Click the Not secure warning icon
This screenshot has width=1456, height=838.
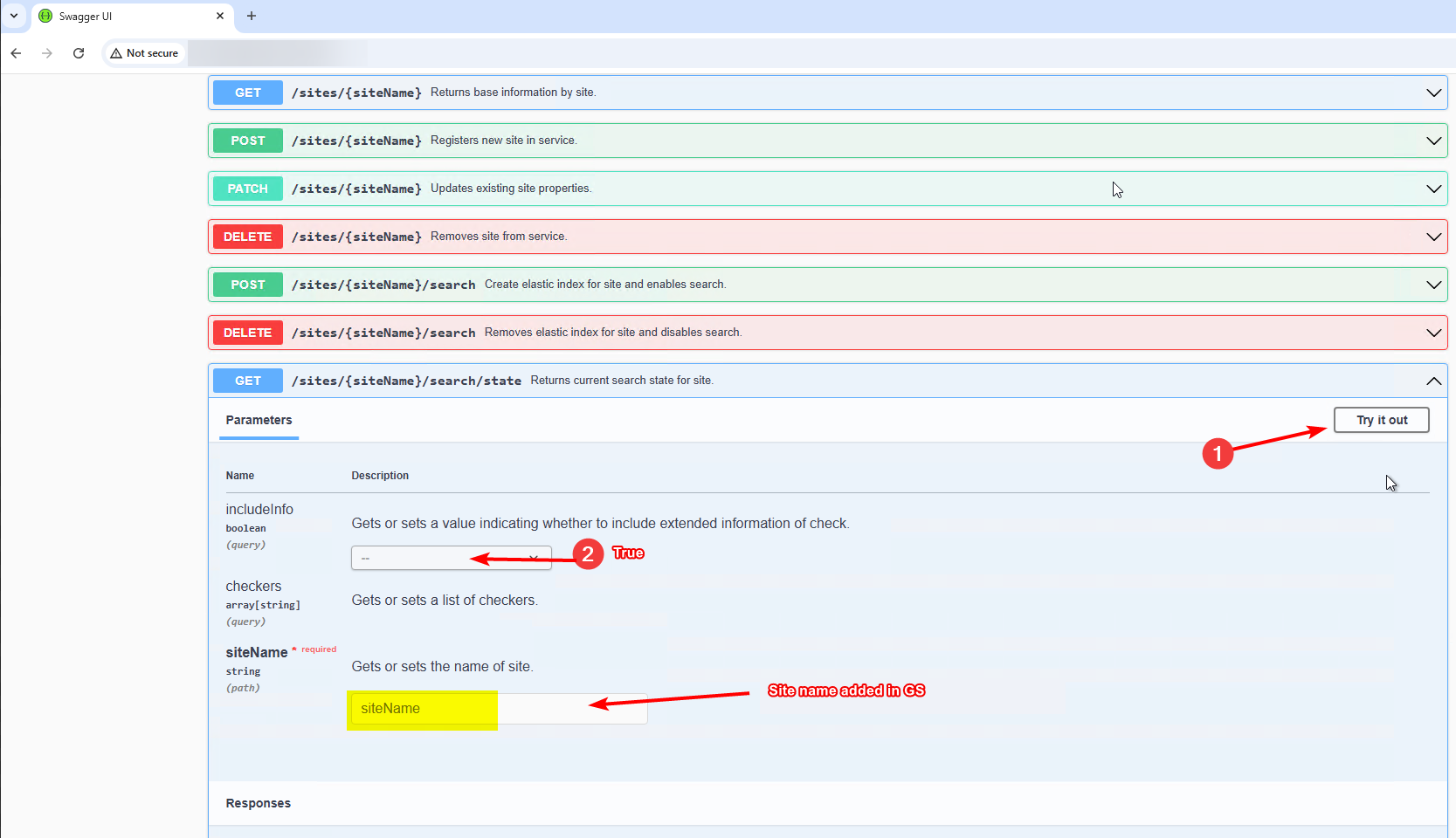116,53
